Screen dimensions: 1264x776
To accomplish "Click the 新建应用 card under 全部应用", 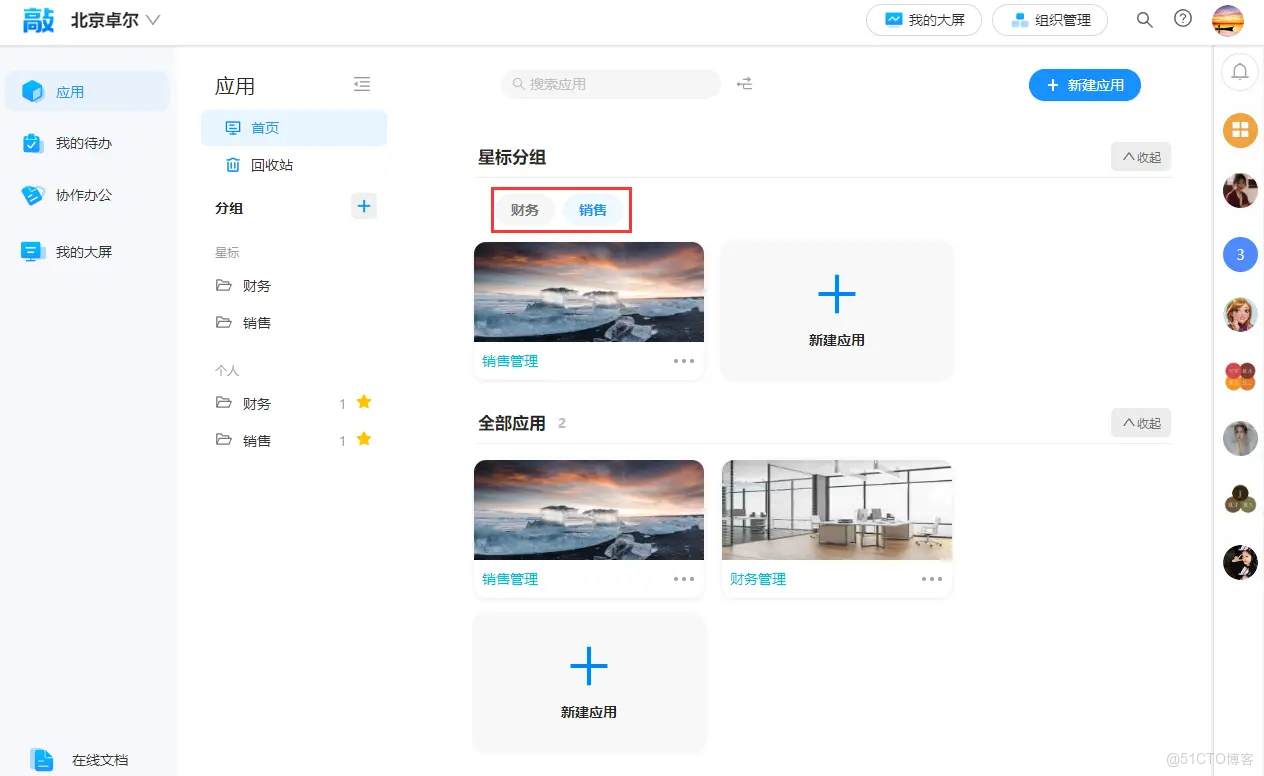I will tap(589, 683).
